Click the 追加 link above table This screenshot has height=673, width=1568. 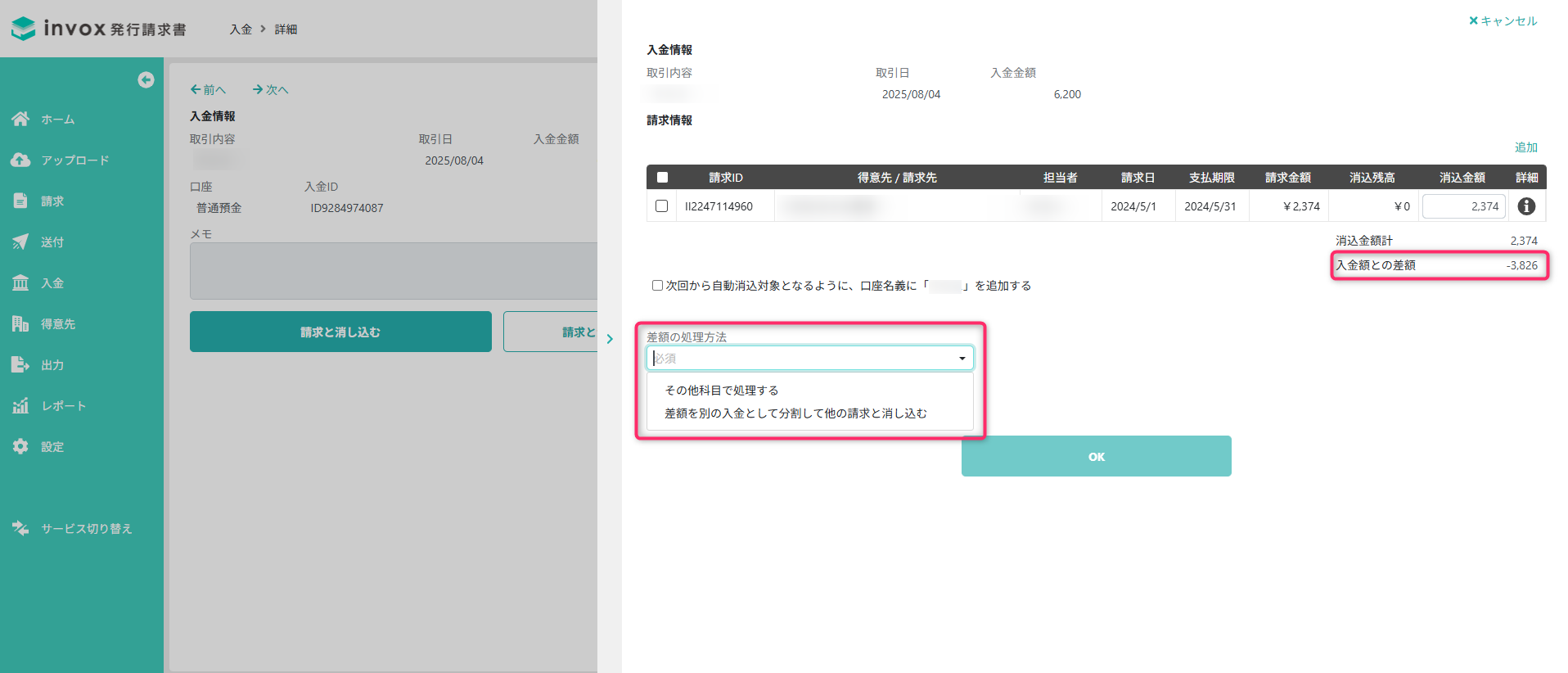coord(1525,147)
